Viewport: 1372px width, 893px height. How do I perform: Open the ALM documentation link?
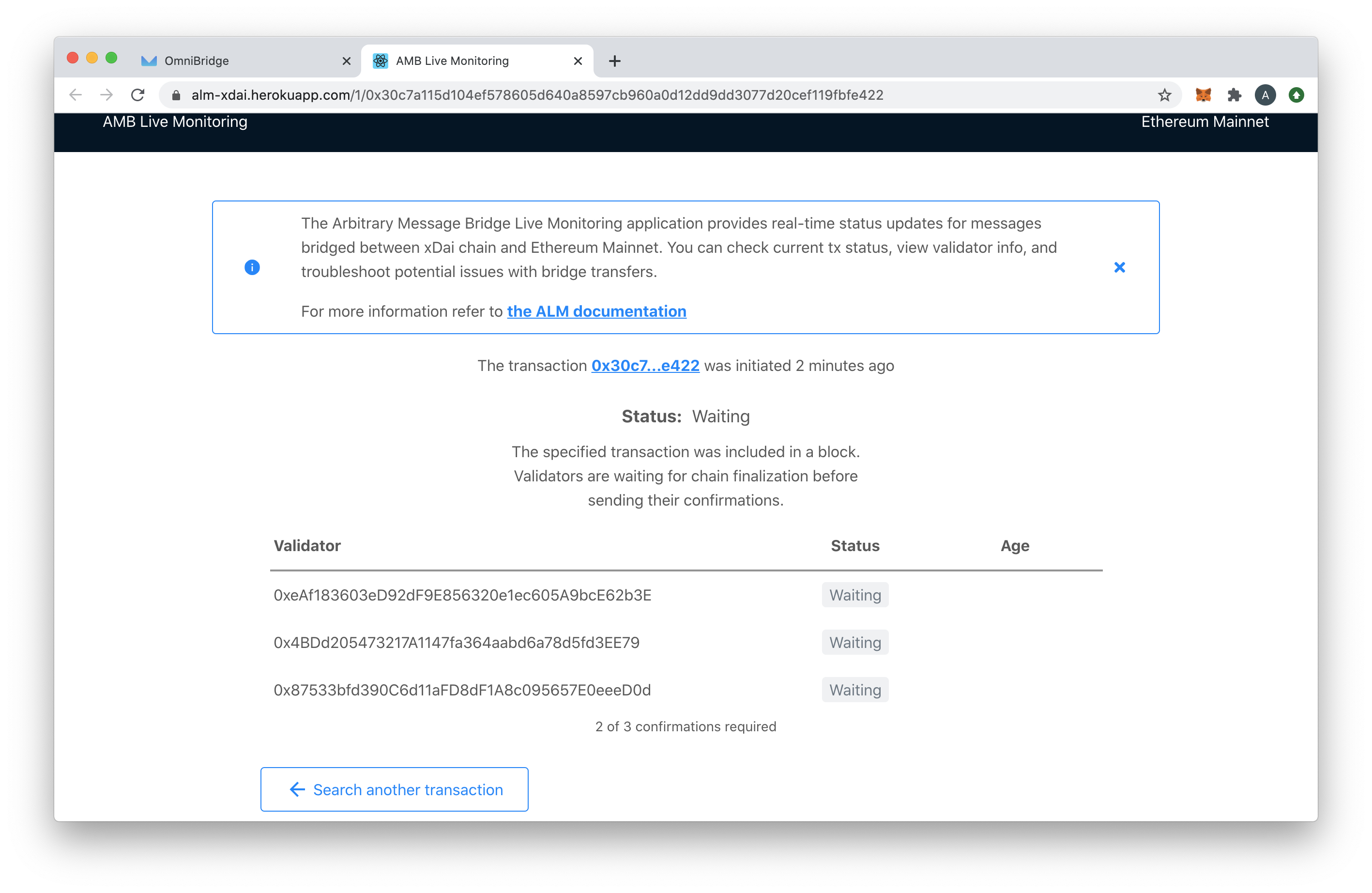click(x=596, y=311)
